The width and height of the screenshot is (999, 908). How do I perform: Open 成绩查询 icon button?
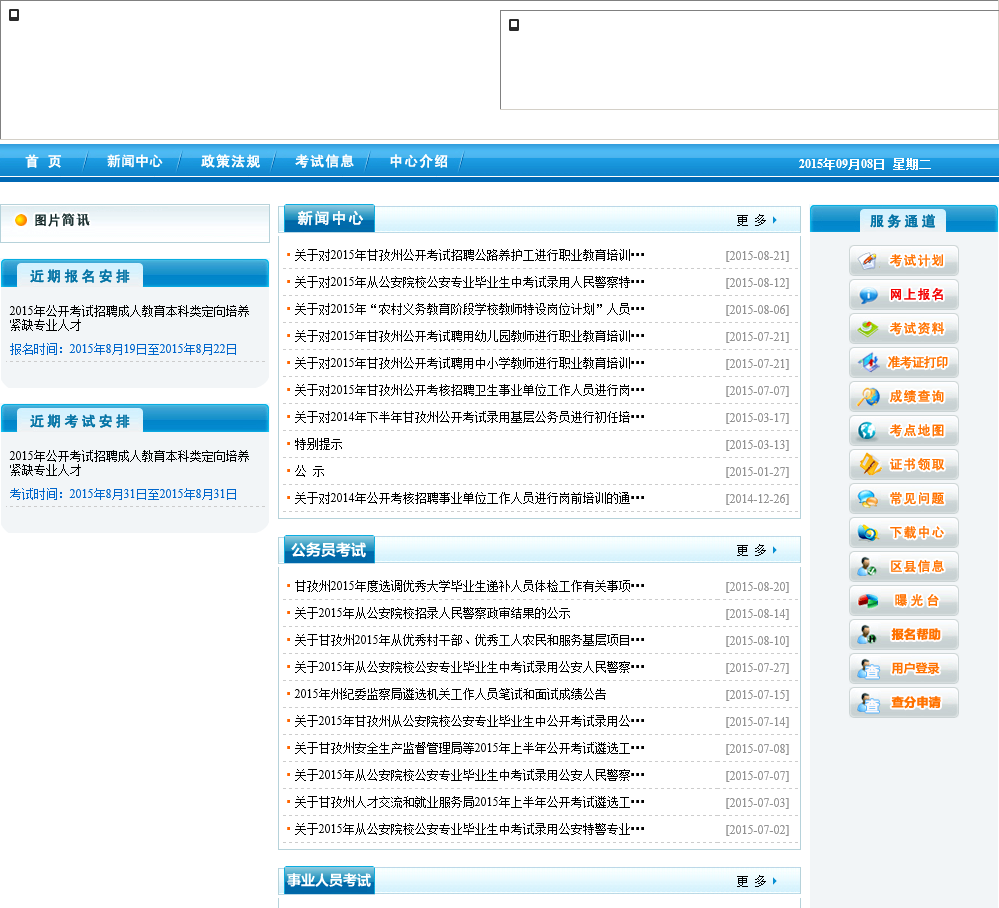903,396
